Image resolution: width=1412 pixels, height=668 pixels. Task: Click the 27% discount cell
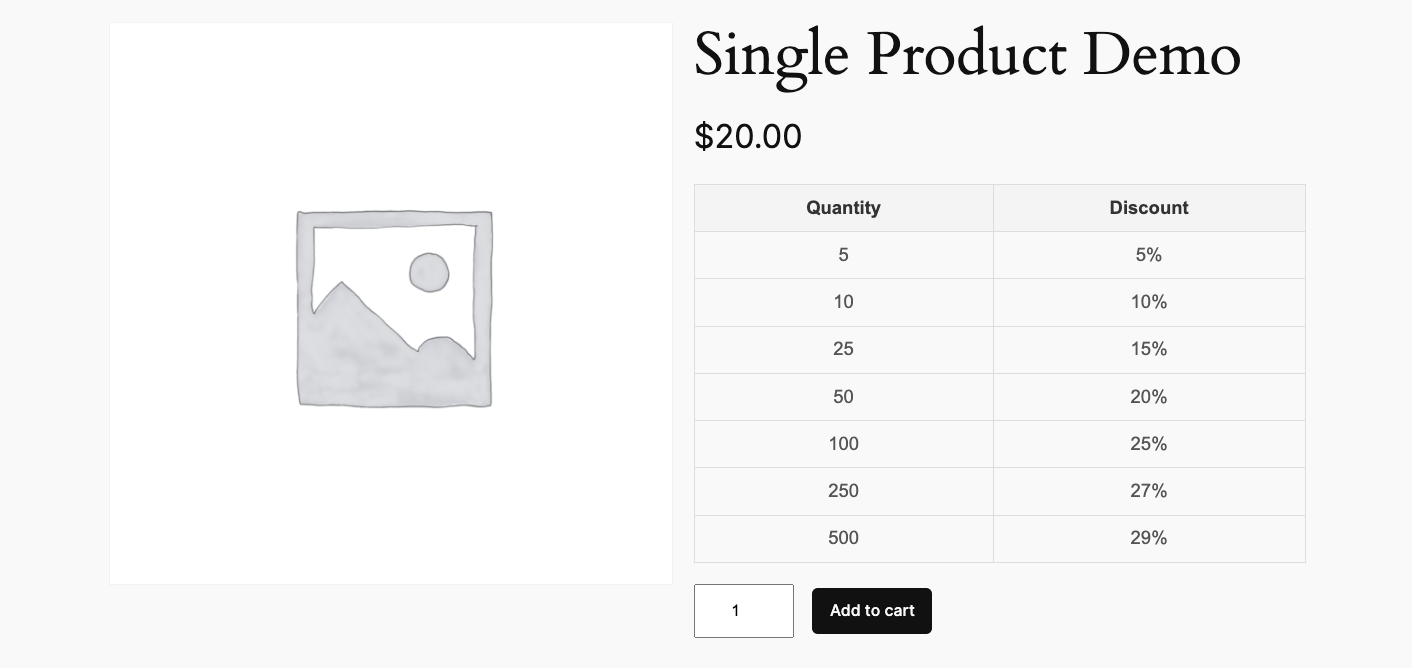tap(1148, 491)
